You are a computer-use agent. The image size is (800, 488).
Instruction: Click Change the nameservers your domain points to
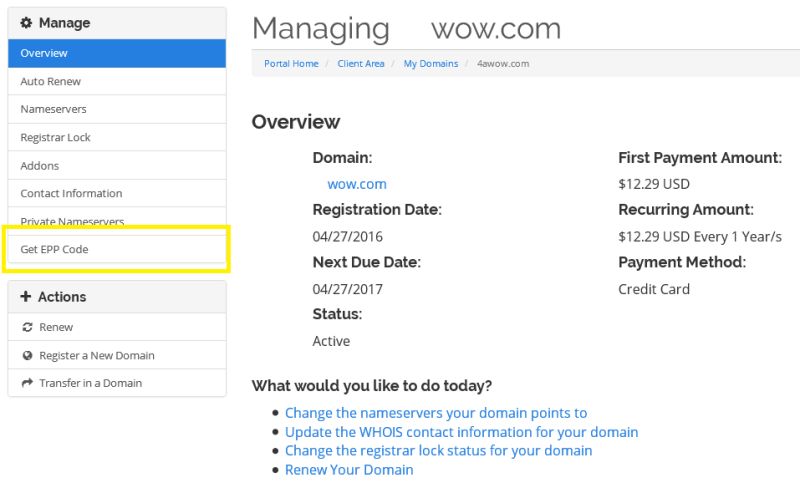[x=436, y=412]
